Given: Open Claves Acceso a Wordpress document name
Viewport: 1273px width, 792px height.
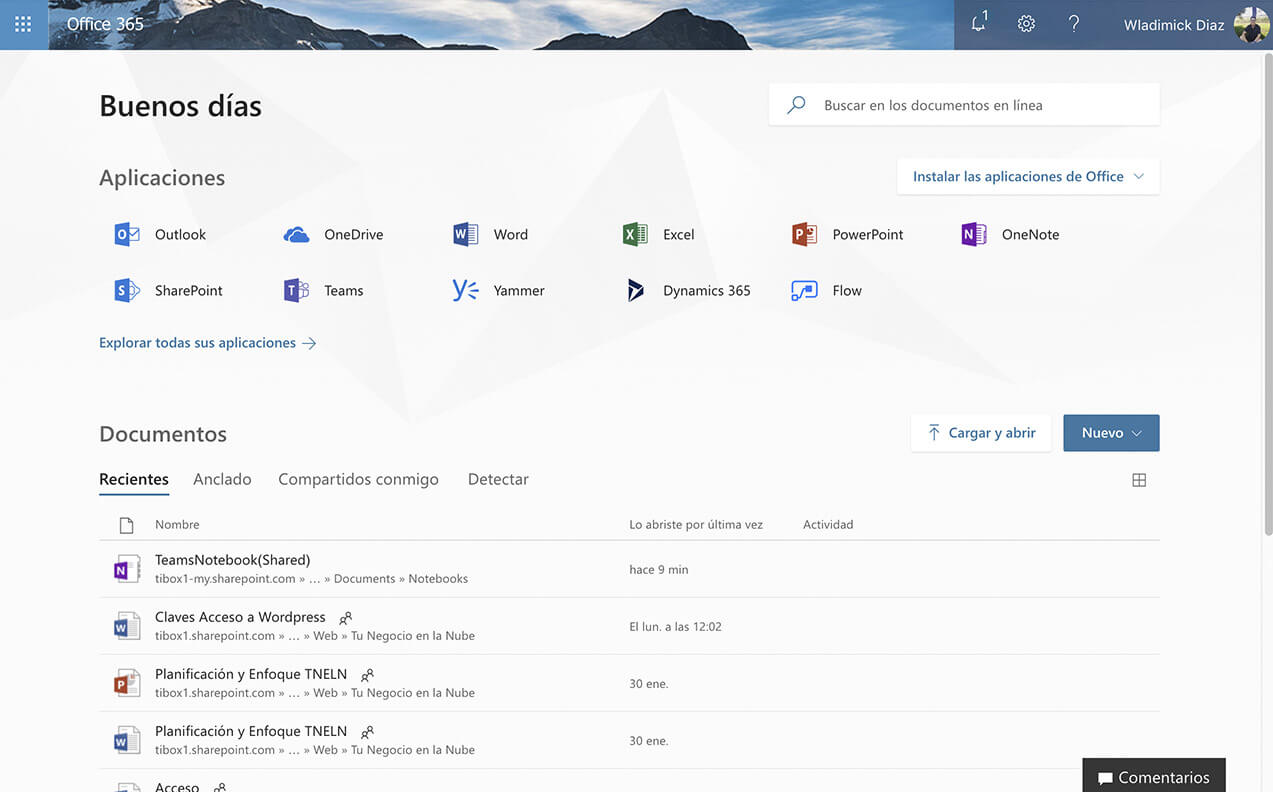Looking at the screenshot, I should pyautogui.click(x=240, y=617).
